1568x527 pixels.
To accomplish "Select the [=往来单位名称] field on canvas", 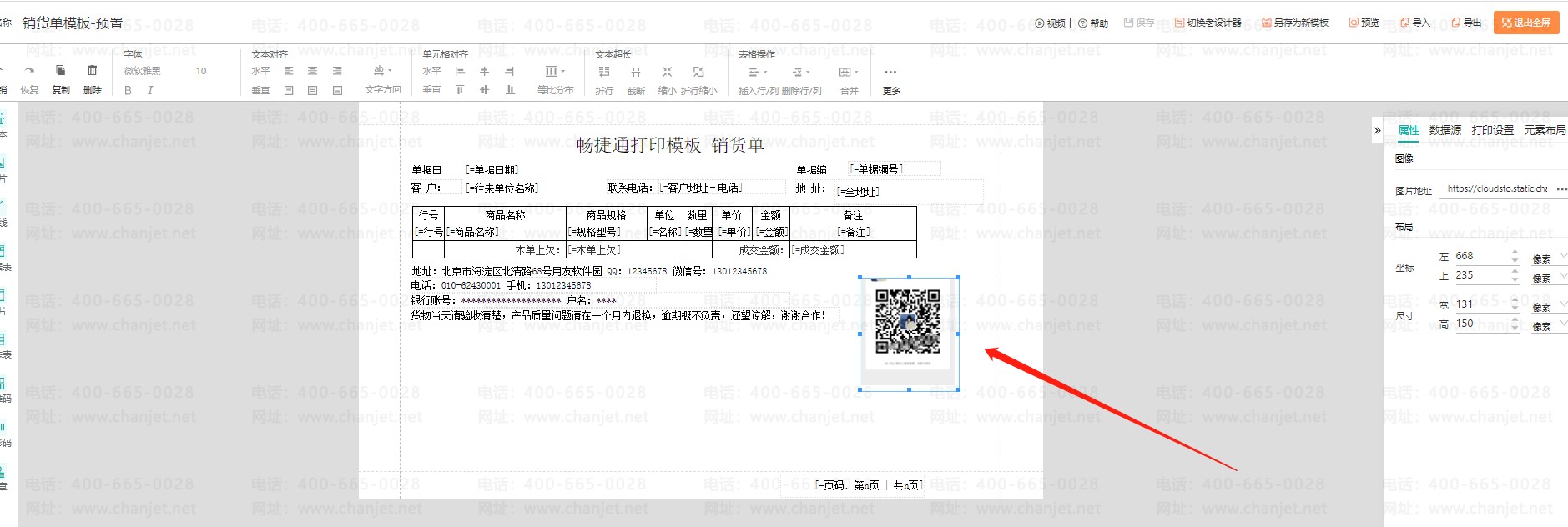I will click(502, 188).
